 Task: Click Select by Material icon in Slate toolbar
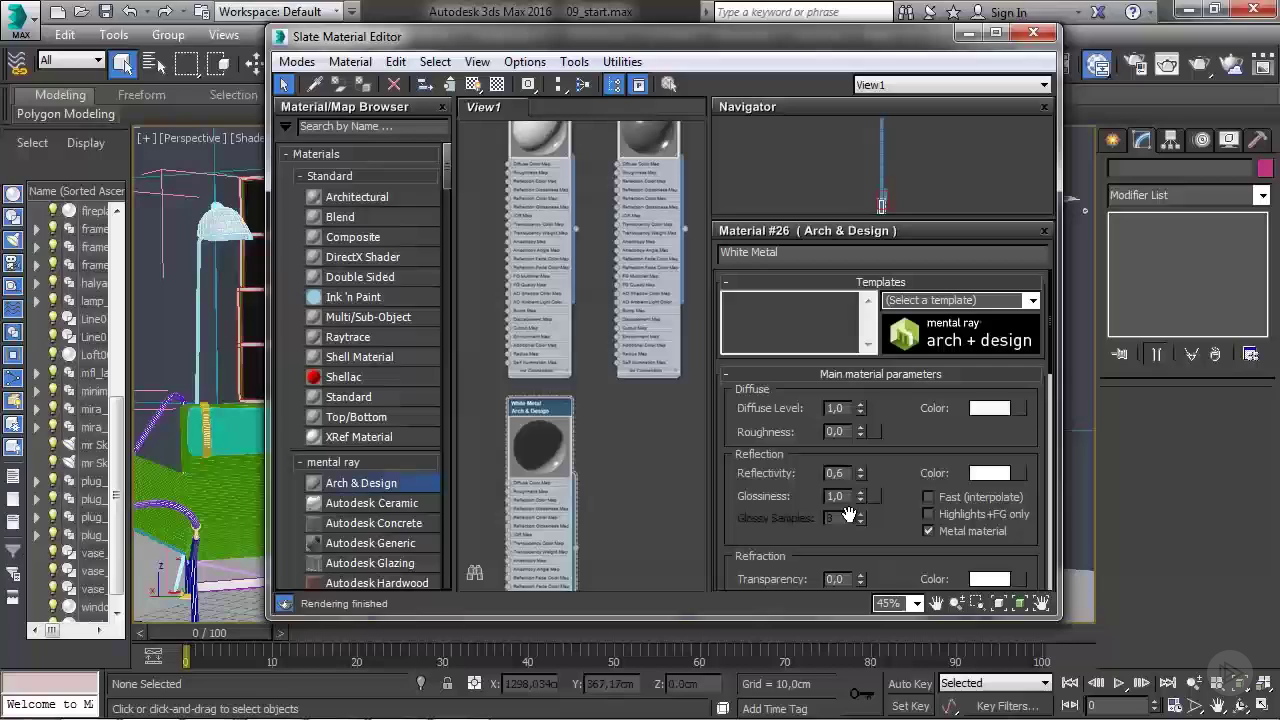669,85
